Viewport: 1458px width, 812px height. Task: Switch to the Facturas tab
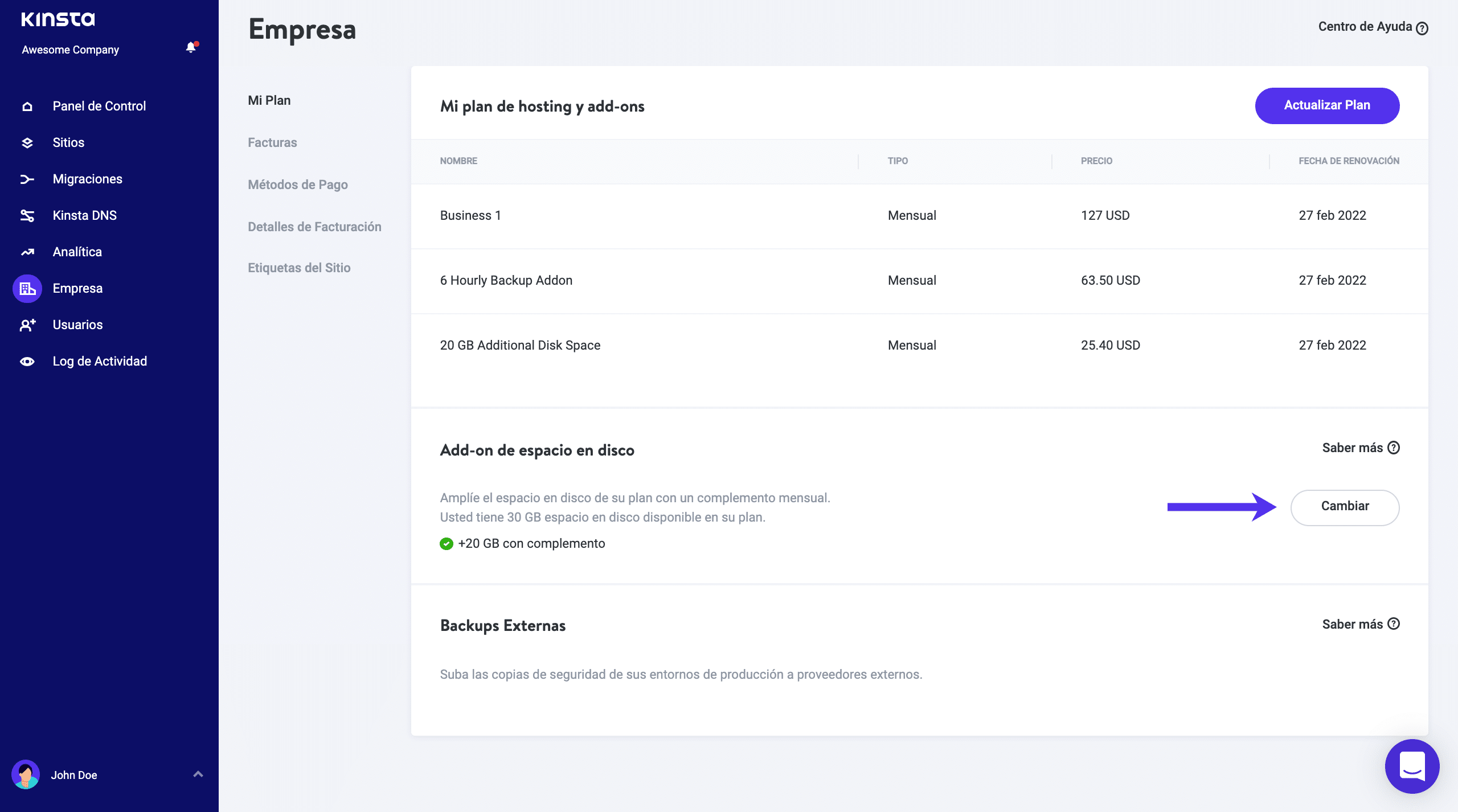tap(272, 142)
